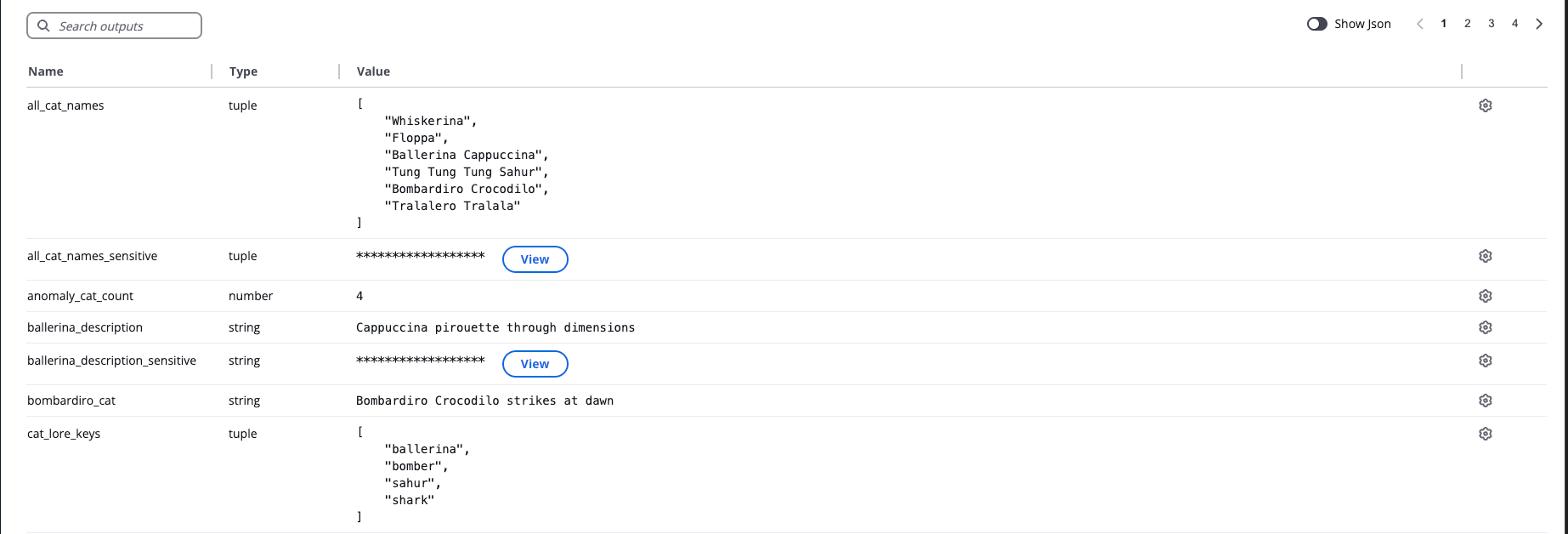Click the search magnifier icon
1568x534 pixels.
tap(44, 26)
